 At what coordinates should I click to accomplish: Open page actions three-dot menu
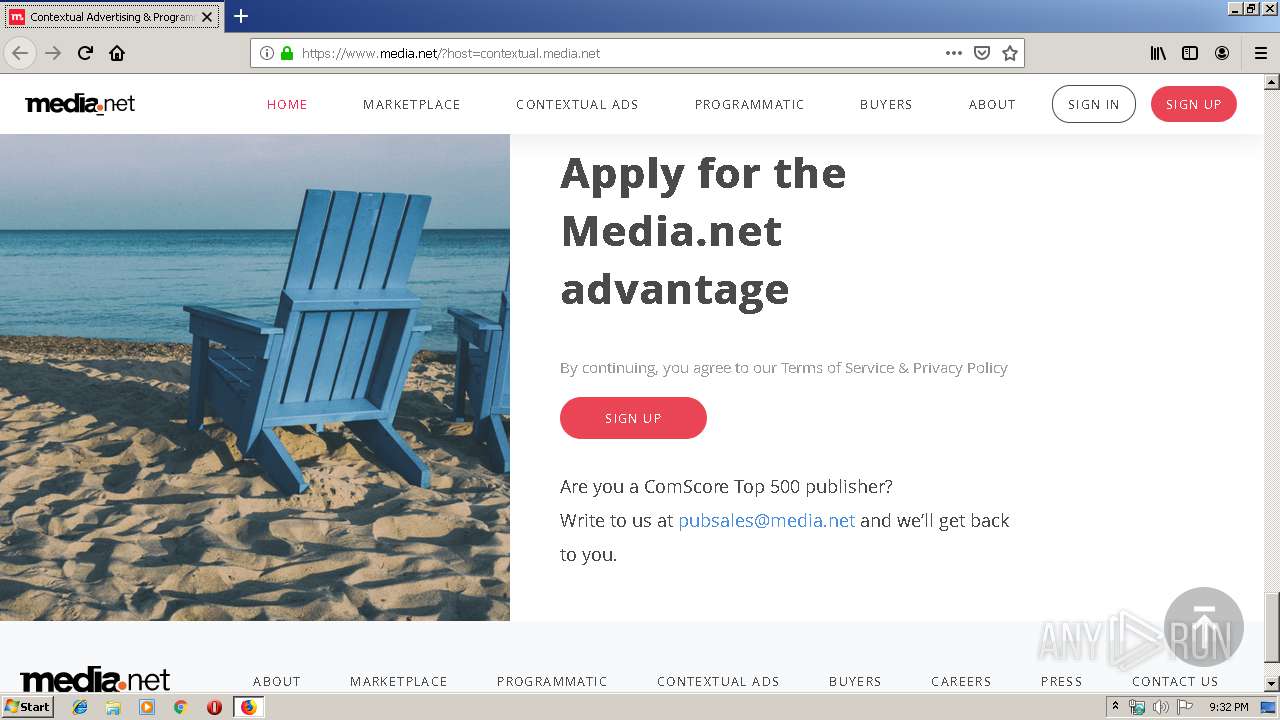[954, 53]
